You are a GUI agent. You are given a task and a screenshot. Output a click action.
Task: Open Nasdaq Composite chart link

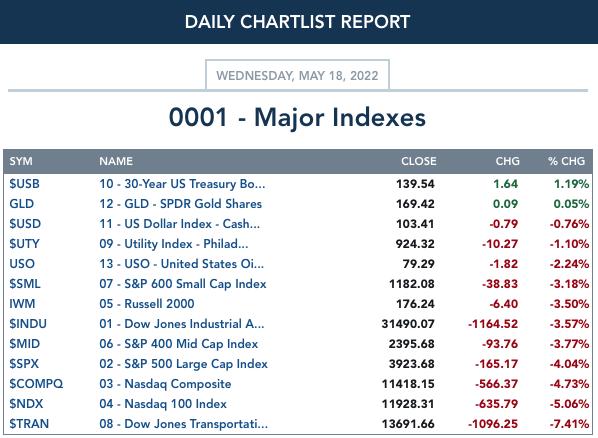pos(165,384)
